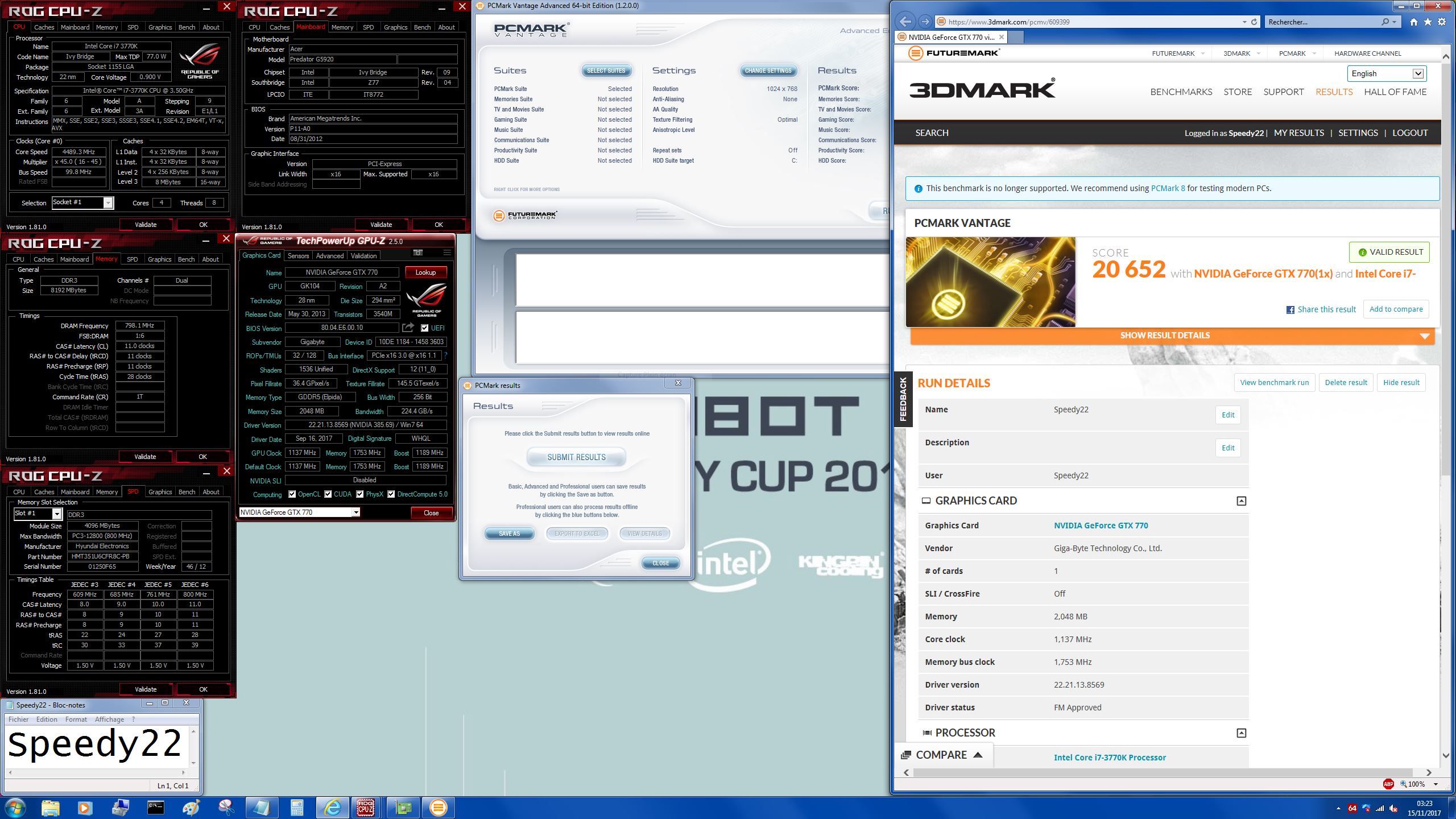This screenshot has width=1456, height=819.
Task: Expand the address bar URL dropdown arrow
Action: (x=1244, y=22)
